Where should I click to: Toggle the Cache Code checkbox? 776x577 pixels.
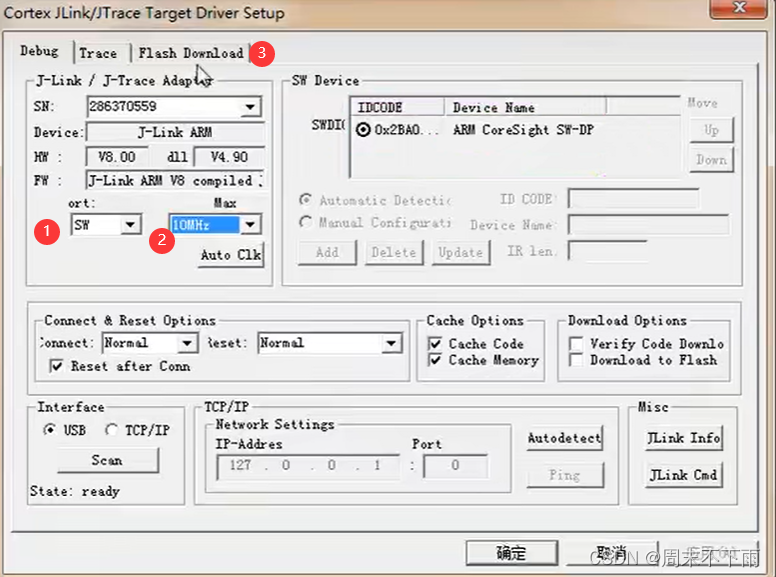pyautogui.click(x=435, y=343)
